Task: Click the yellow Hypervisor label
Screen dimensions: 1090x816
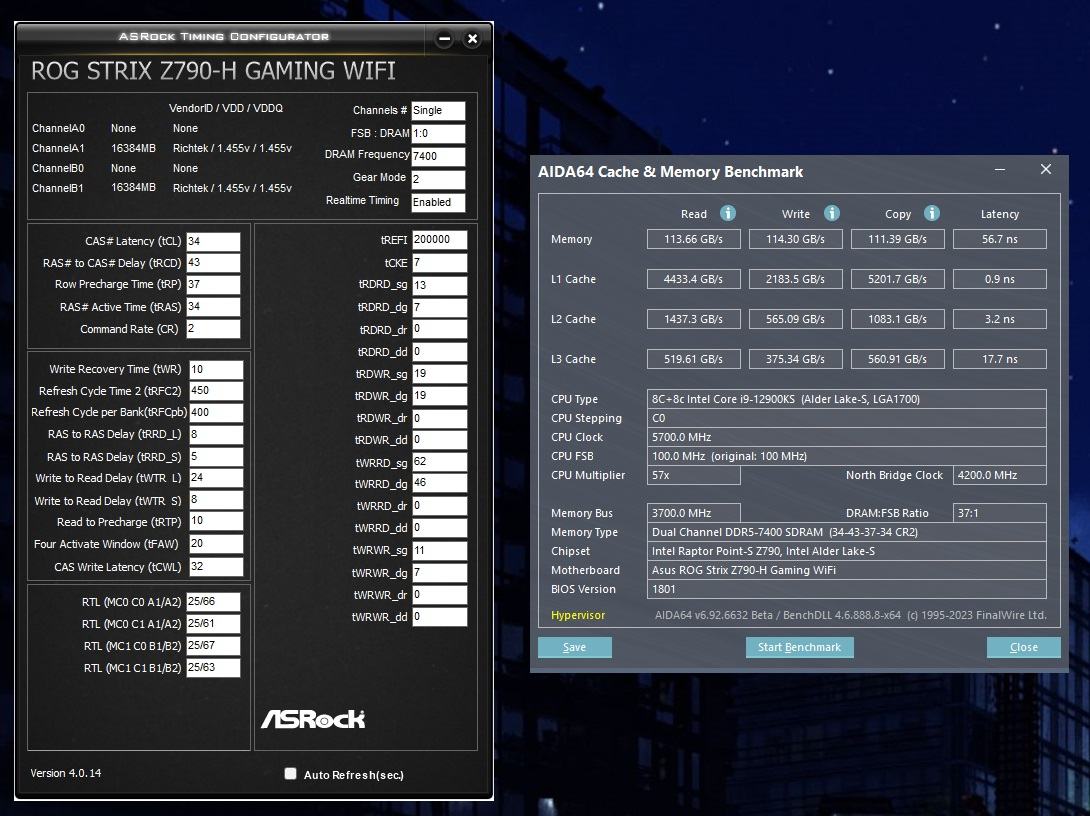Action: point(578,615)
